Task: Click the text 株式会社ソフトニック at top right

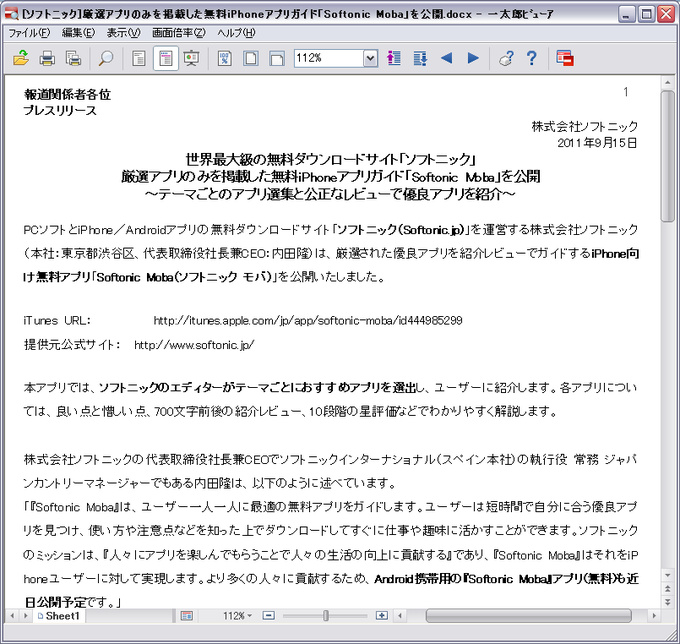Action: tap(585, 127)
